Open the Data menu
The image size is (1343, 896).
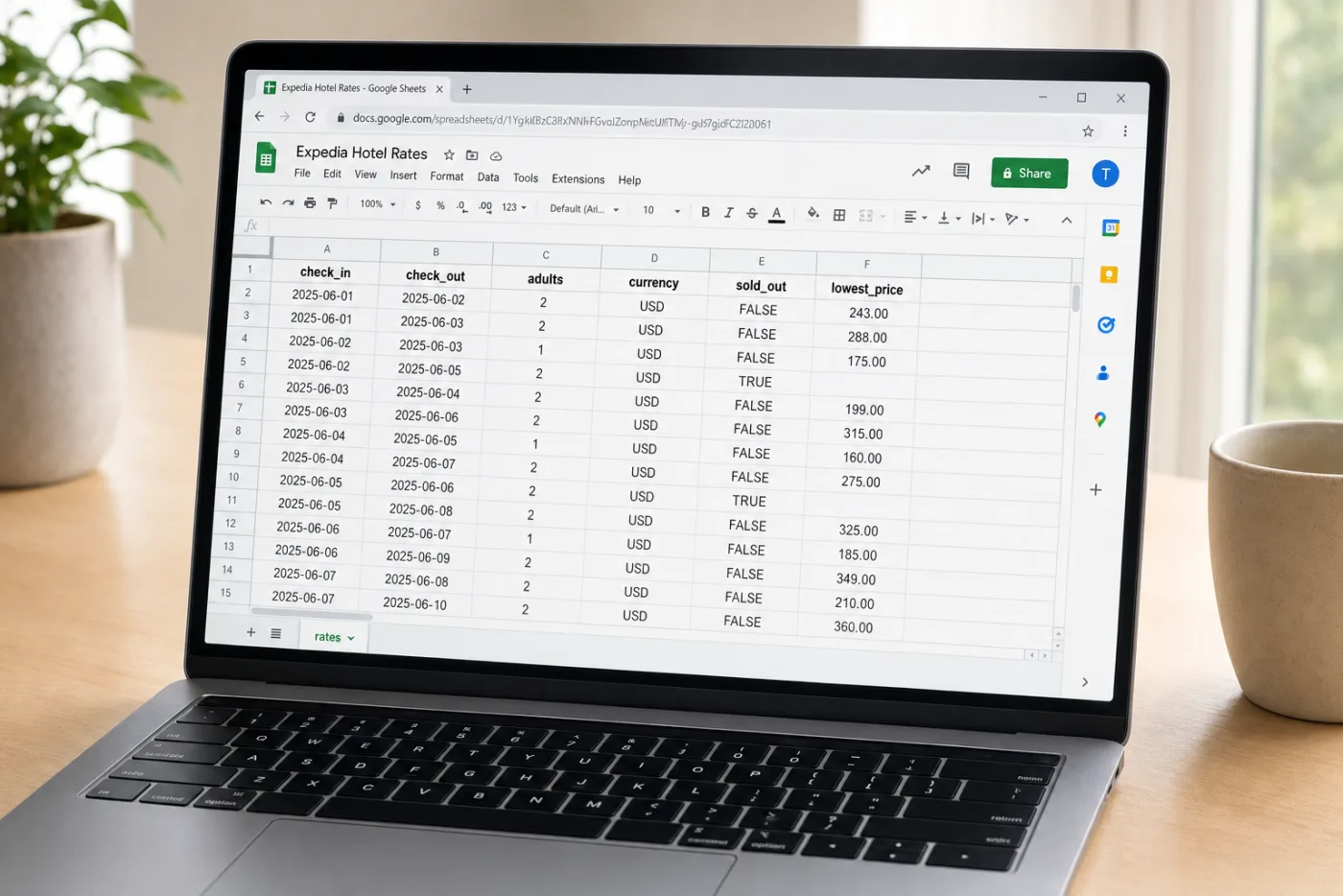point(488,177)
